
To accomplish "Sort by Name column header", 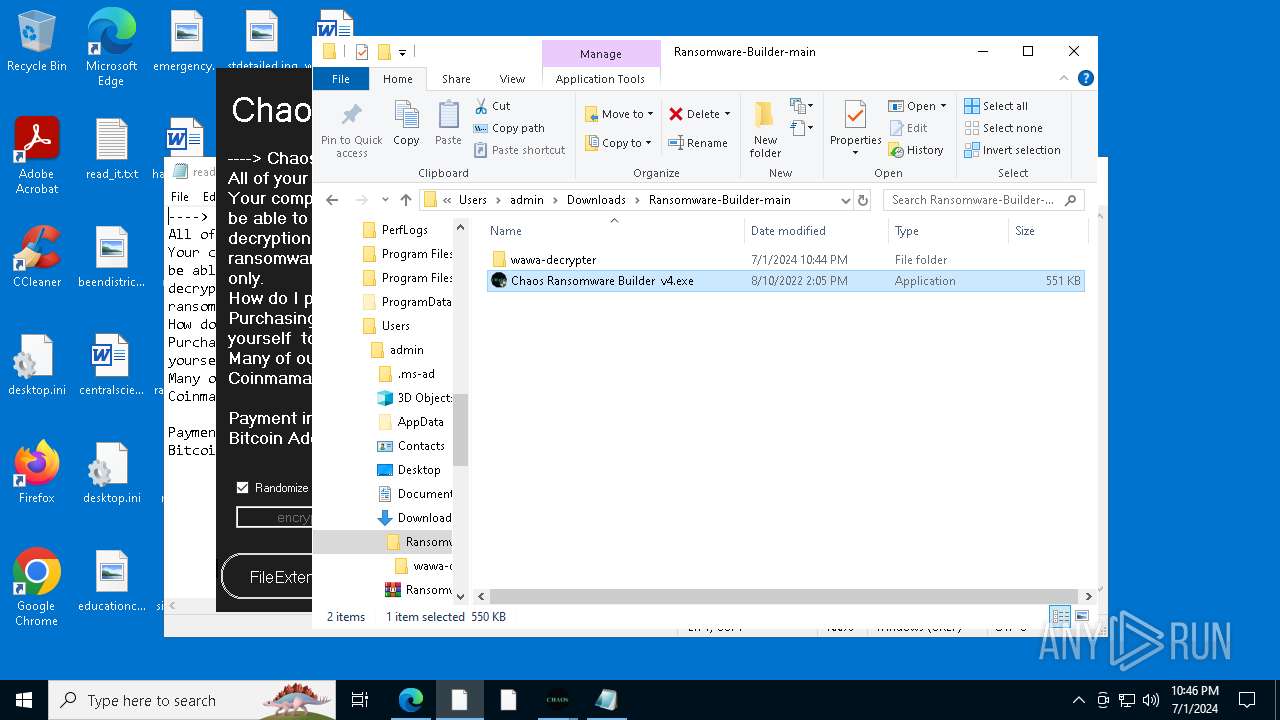I will click(x=615, y=231).
